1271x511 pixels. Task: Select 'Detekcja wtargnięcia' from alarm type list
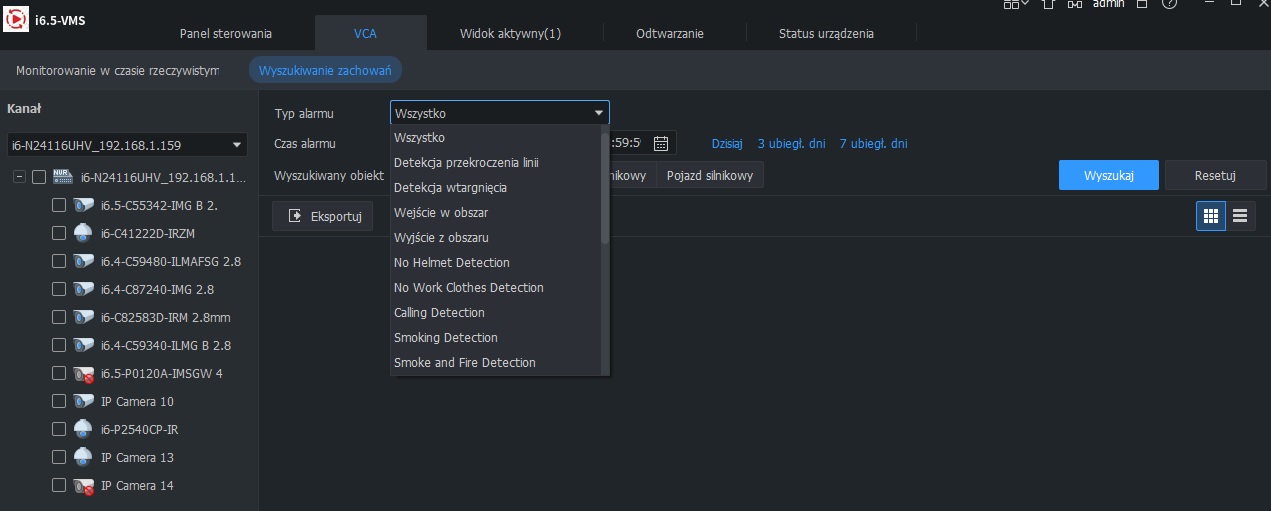coord(450,187)
